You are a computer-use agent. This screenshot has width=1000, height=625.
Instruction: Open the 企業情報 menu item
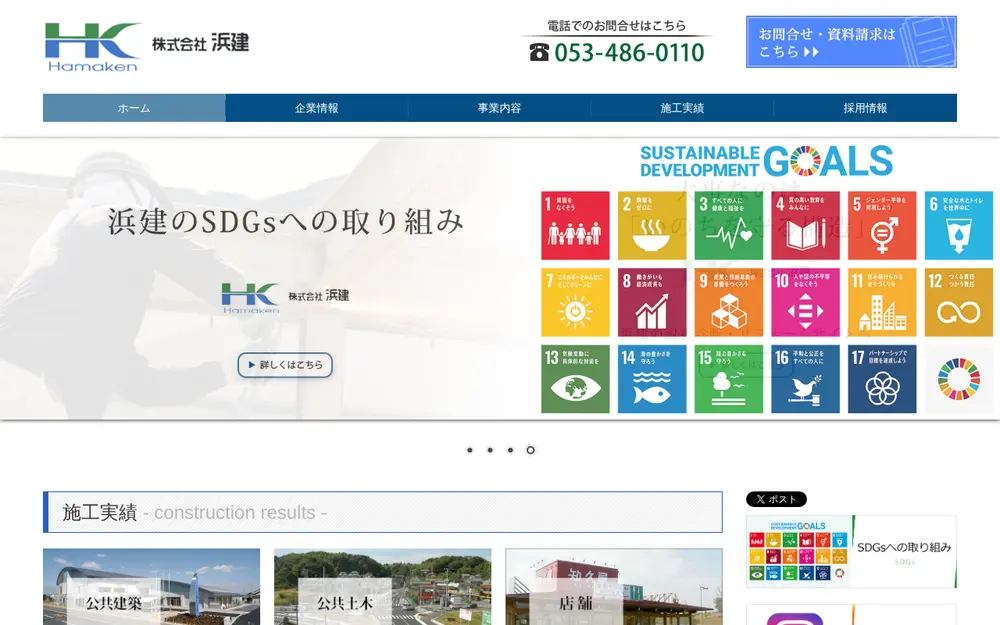(x=317, y=108)
